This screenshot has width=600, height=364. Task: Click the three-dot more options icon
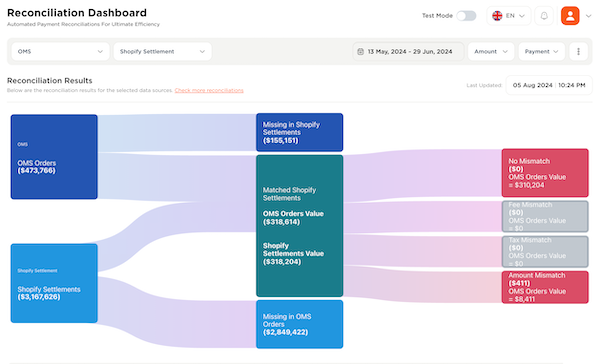tap(578, 51)
